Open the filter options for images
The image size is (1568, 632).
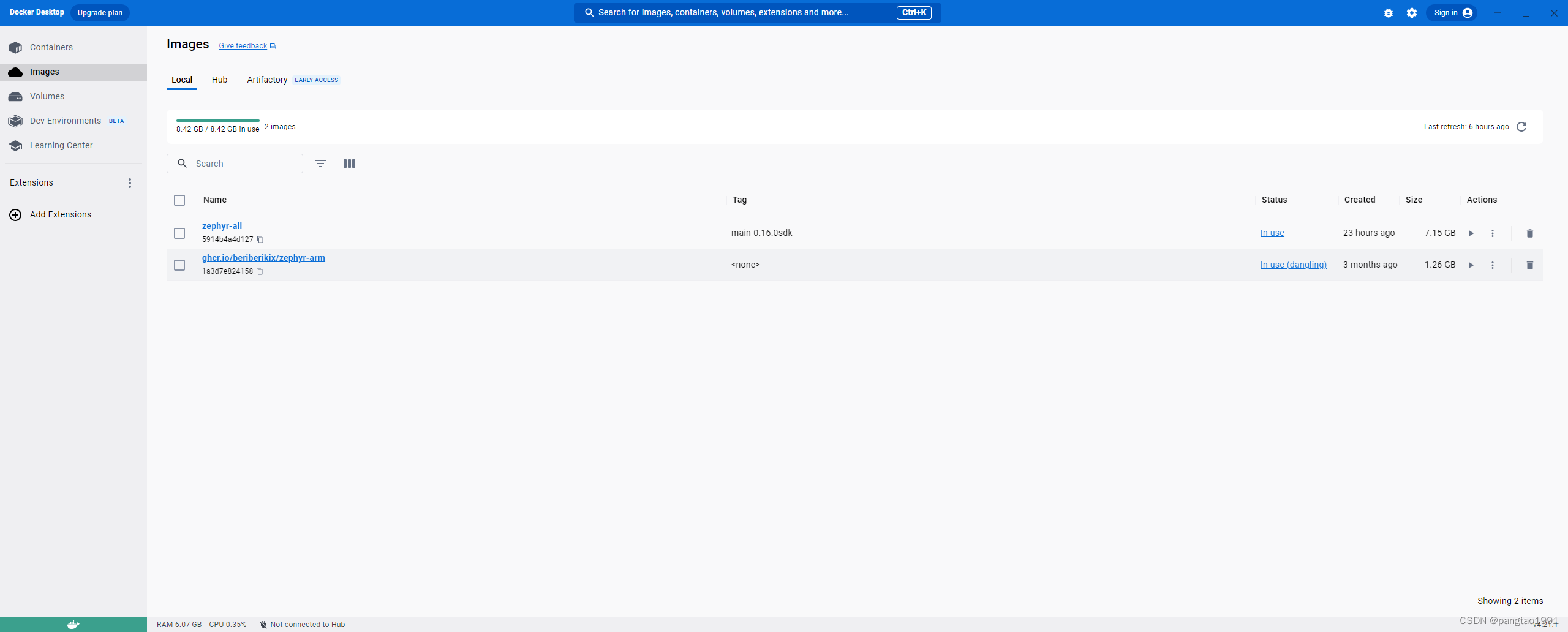[320, 164]
